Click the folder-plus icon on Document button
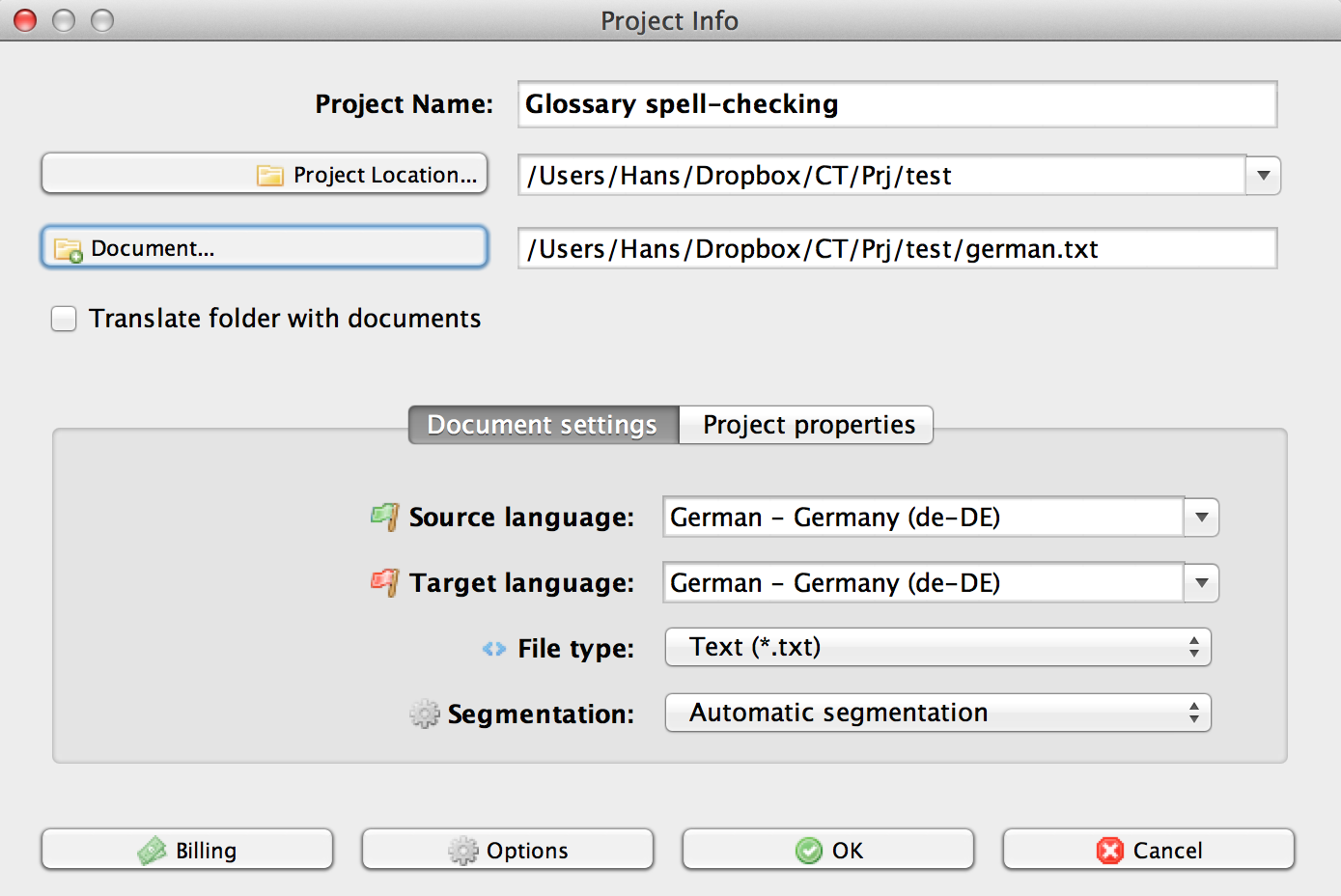This screenshot has width=1341, height=896. [68, 250]
